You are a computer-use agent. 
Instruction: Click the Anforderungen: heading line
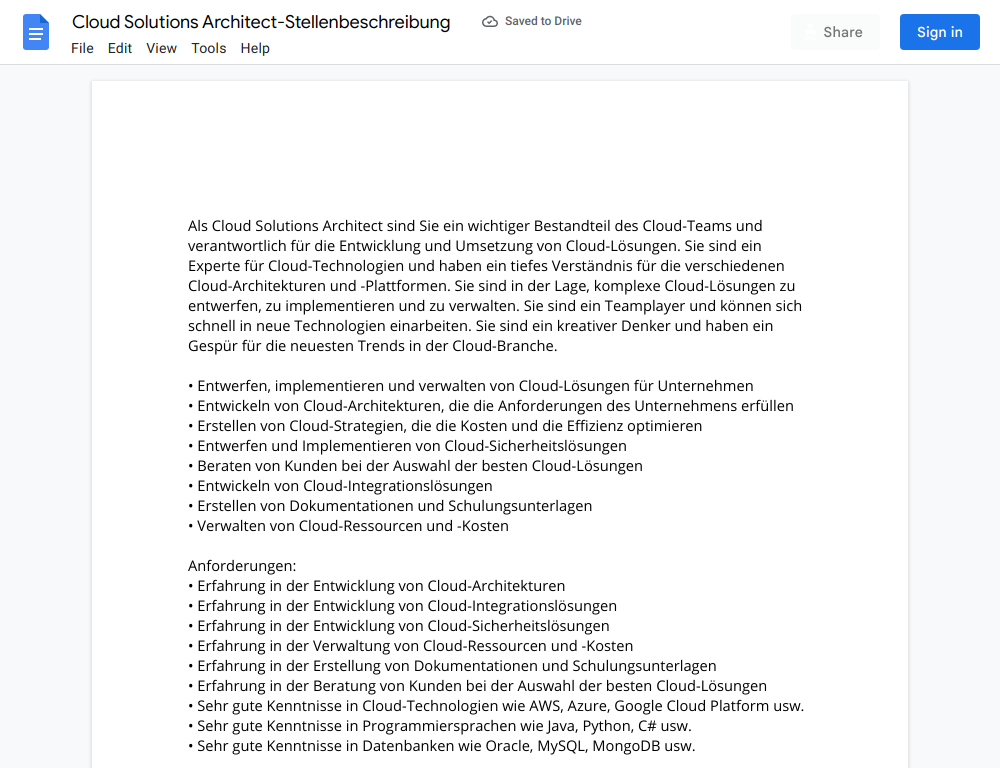(242, 566)
